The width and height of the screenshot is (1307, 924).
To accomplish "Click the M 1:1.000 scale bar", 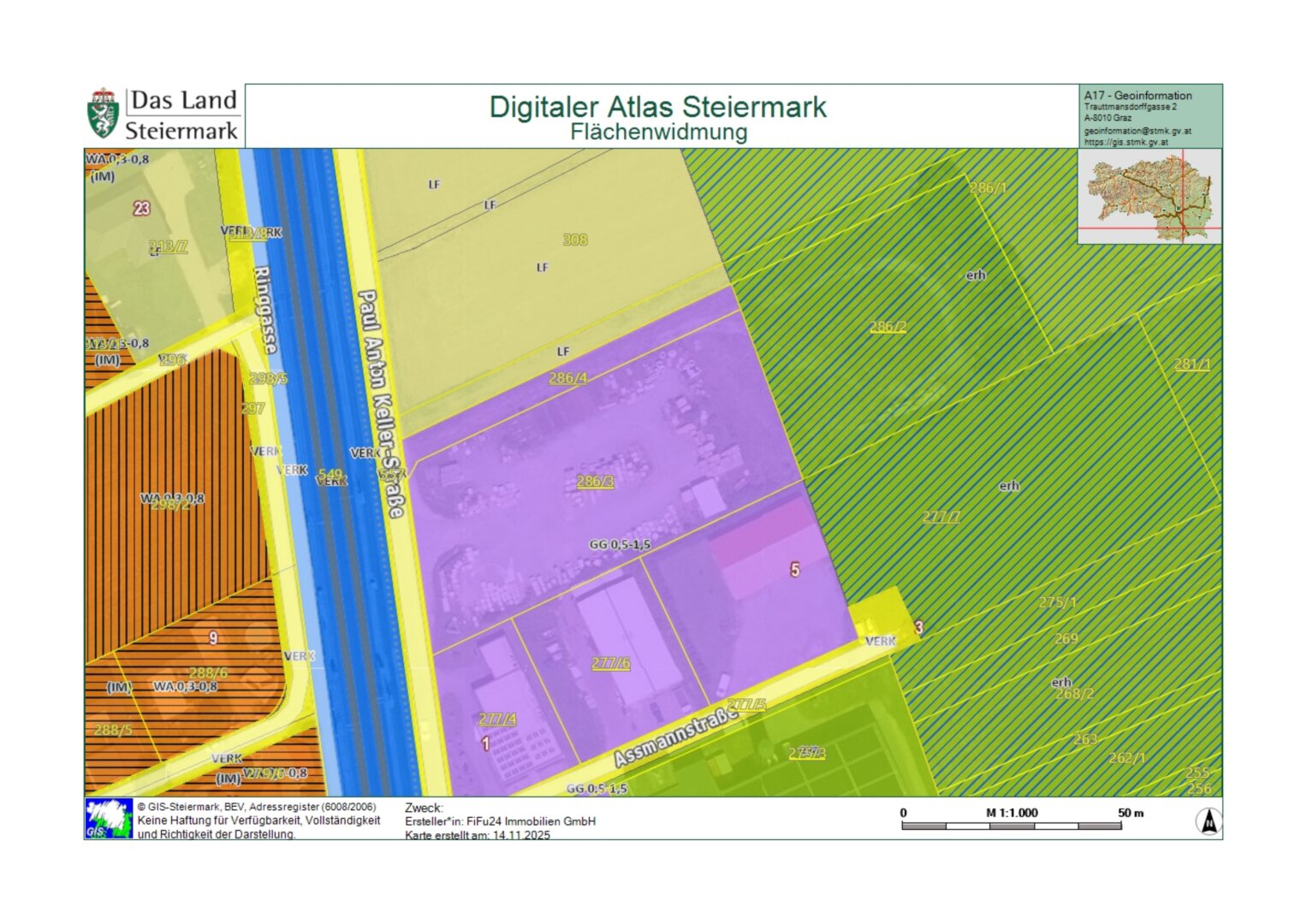I will pos(1011,826).
